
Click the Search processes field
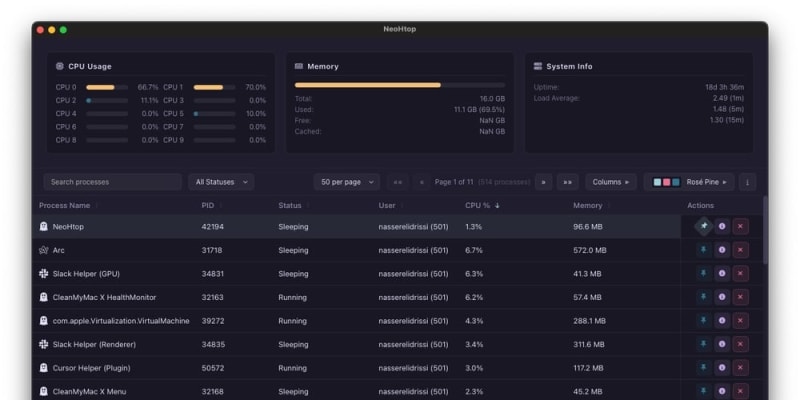pyautogui.click(x=112, y=182)
